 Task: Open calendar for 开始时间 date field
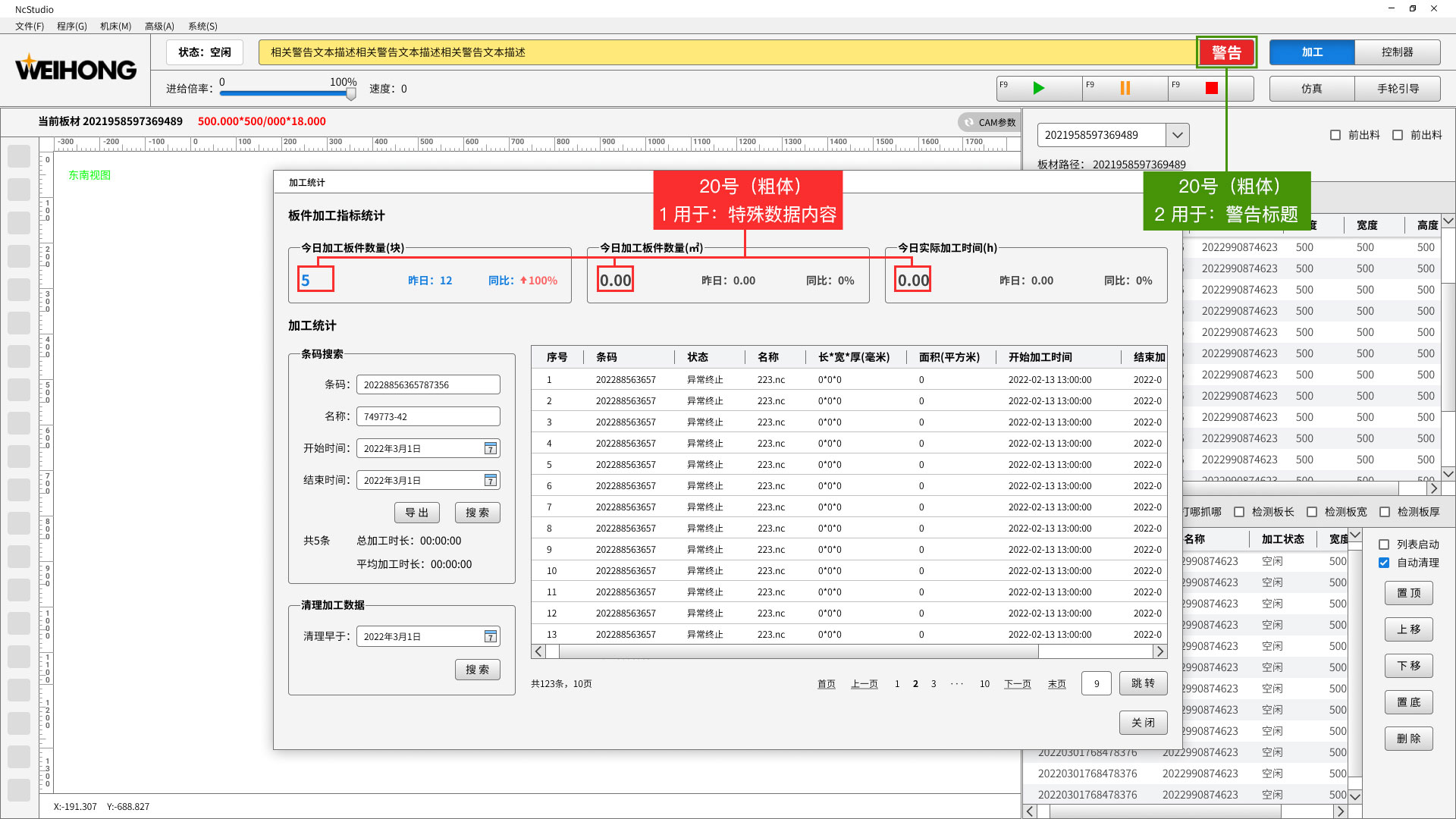(491, 448)
